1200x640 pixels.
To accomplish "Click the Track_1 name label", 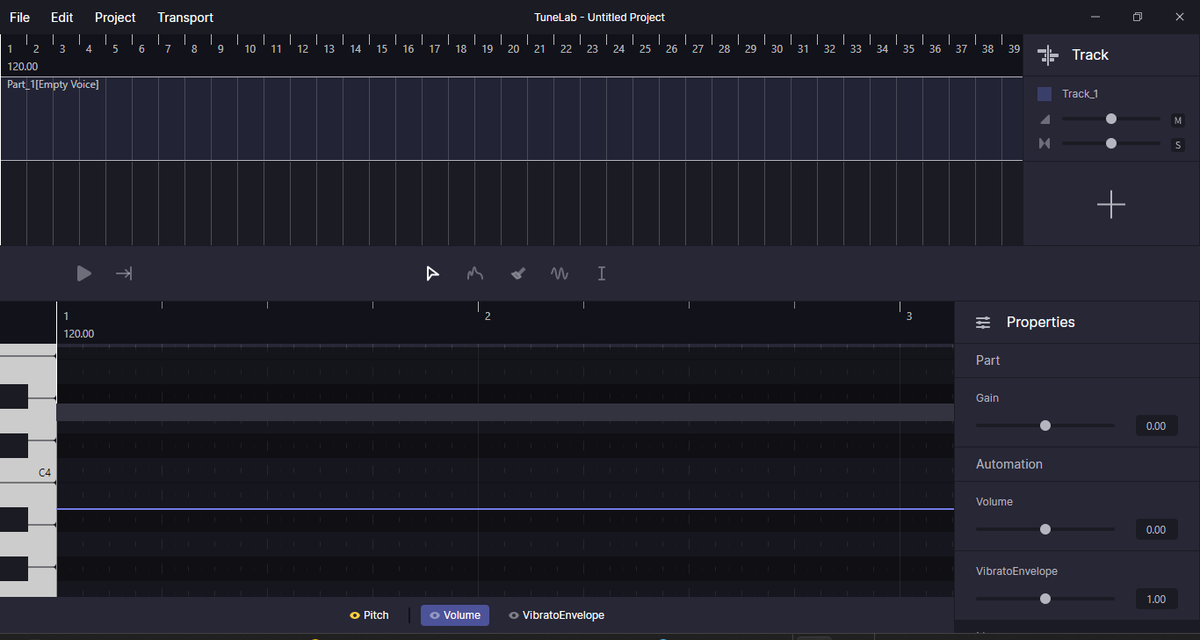I will click(x=1080, y=94).
